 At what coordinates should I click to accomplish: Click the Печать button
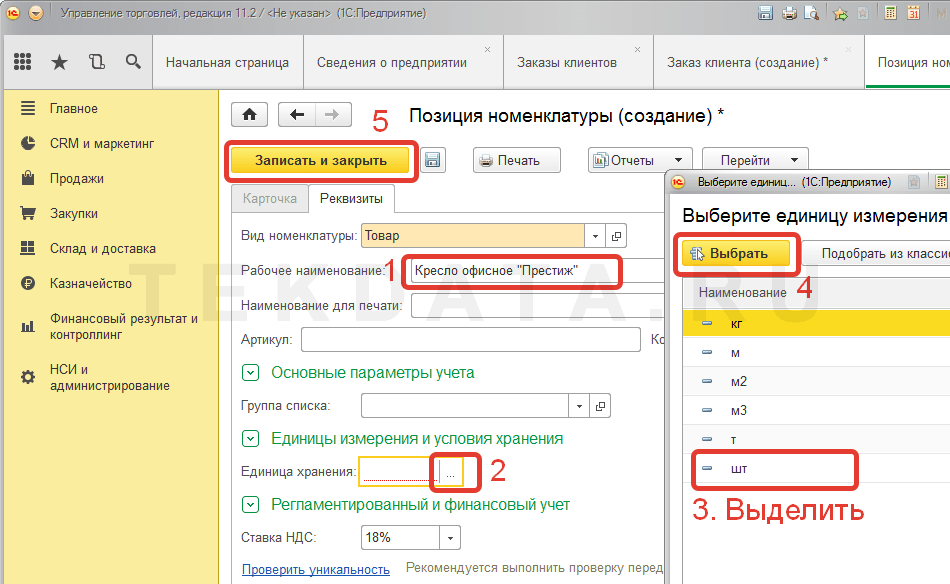pos(517,161)
